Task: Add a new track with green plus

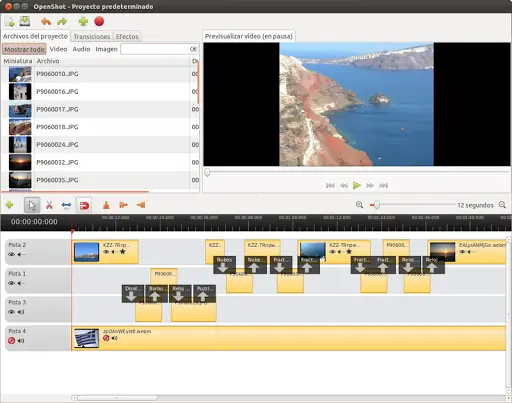Action: coord(9,205)
